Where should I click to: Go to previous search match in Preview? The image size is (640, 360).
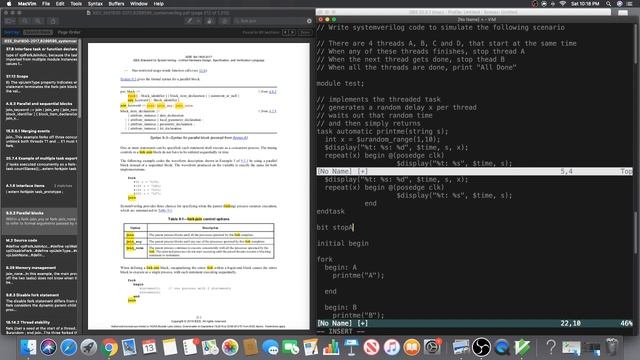[x=286, y=32]
